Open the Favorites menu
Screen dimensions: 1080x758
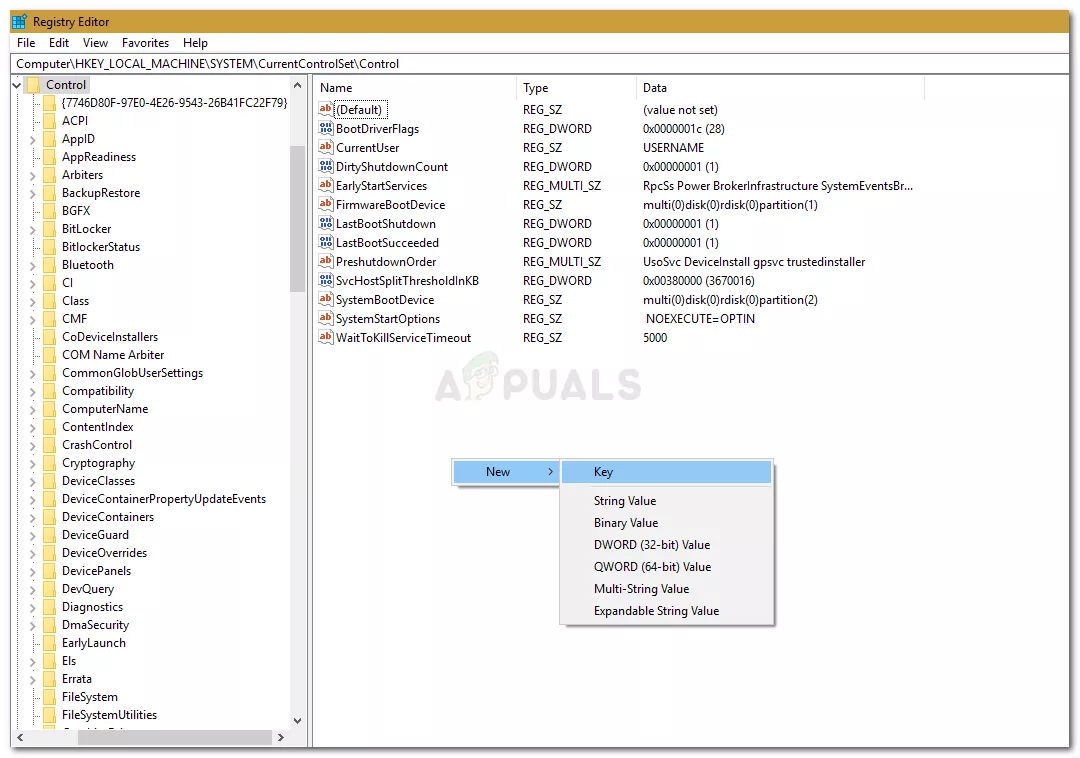(x=145, y=43)
